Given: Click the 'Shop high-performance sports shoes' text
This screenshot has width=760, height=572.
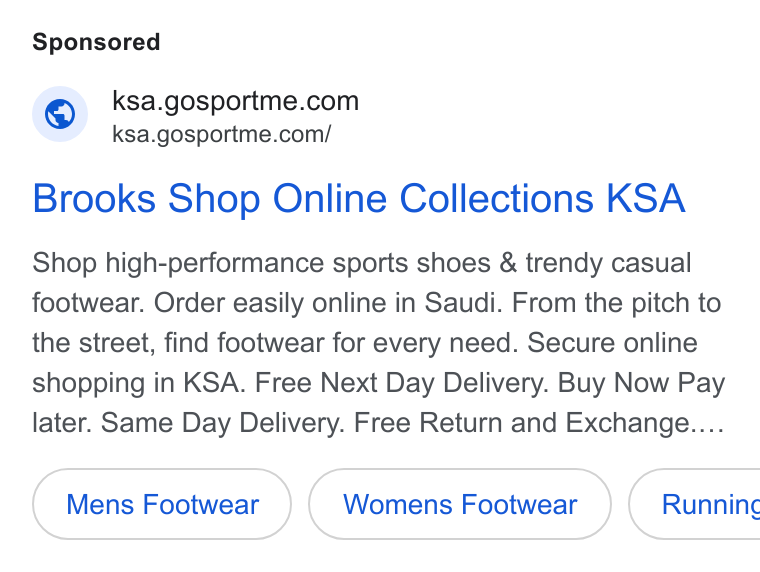Looking at the screenshot, I should pyautogui.click(x=262, y=263).
